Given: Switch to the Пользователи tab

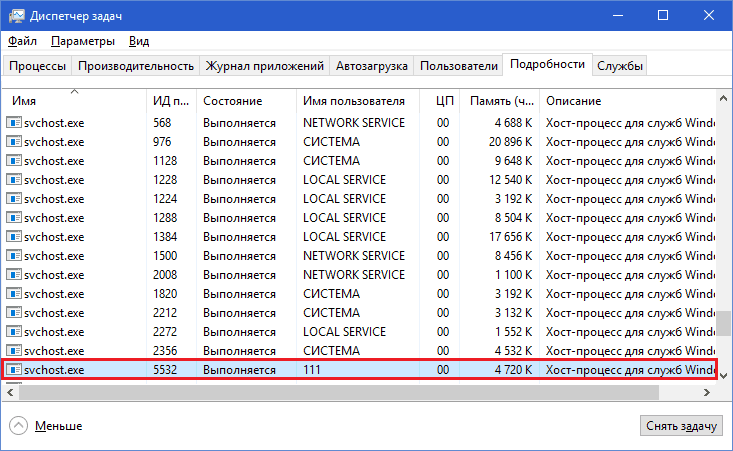Looking at the screenshot, I should point(459,66).
